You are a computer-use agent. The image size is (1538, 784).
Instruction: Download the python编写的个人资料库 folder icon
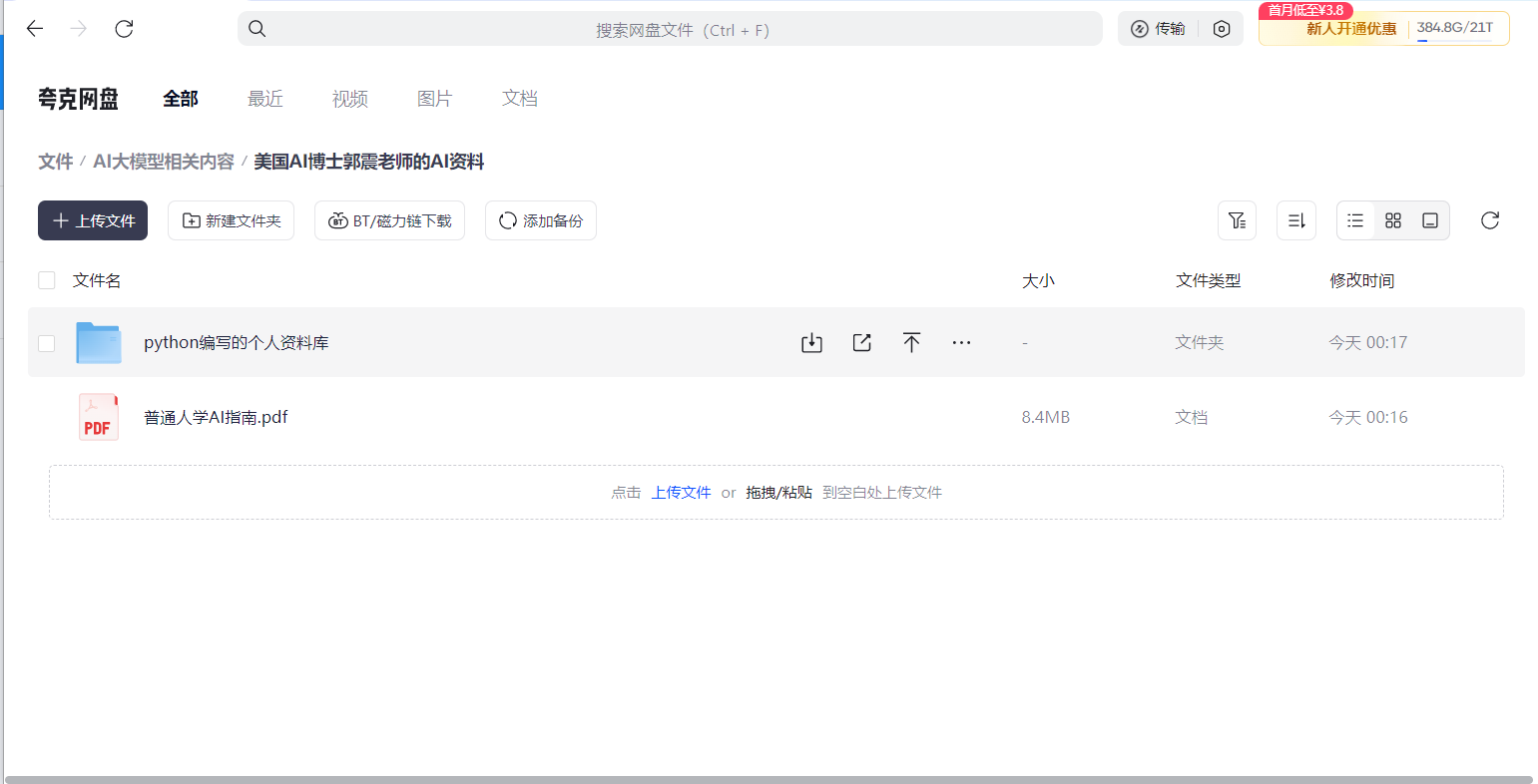811,343
